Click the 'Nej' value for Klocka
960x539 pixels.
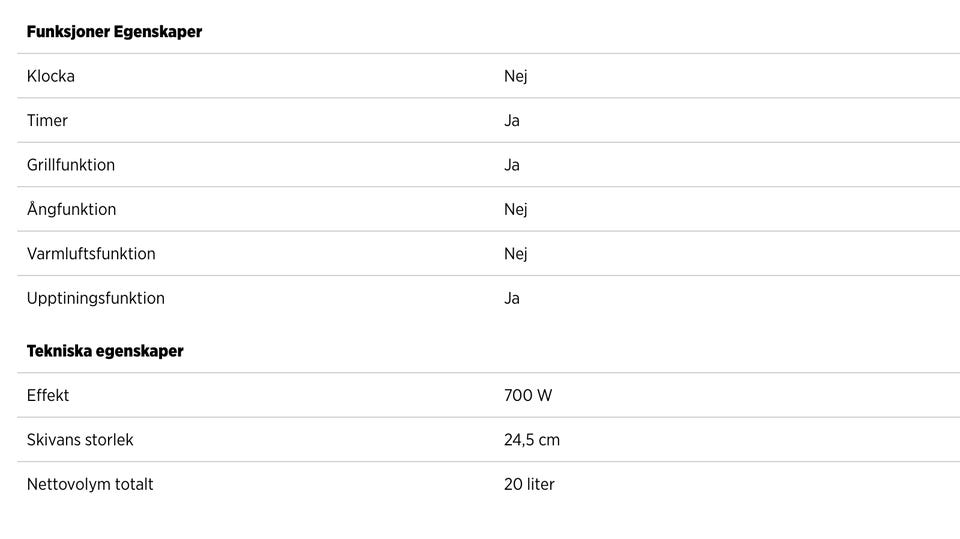tap(515, 76)
